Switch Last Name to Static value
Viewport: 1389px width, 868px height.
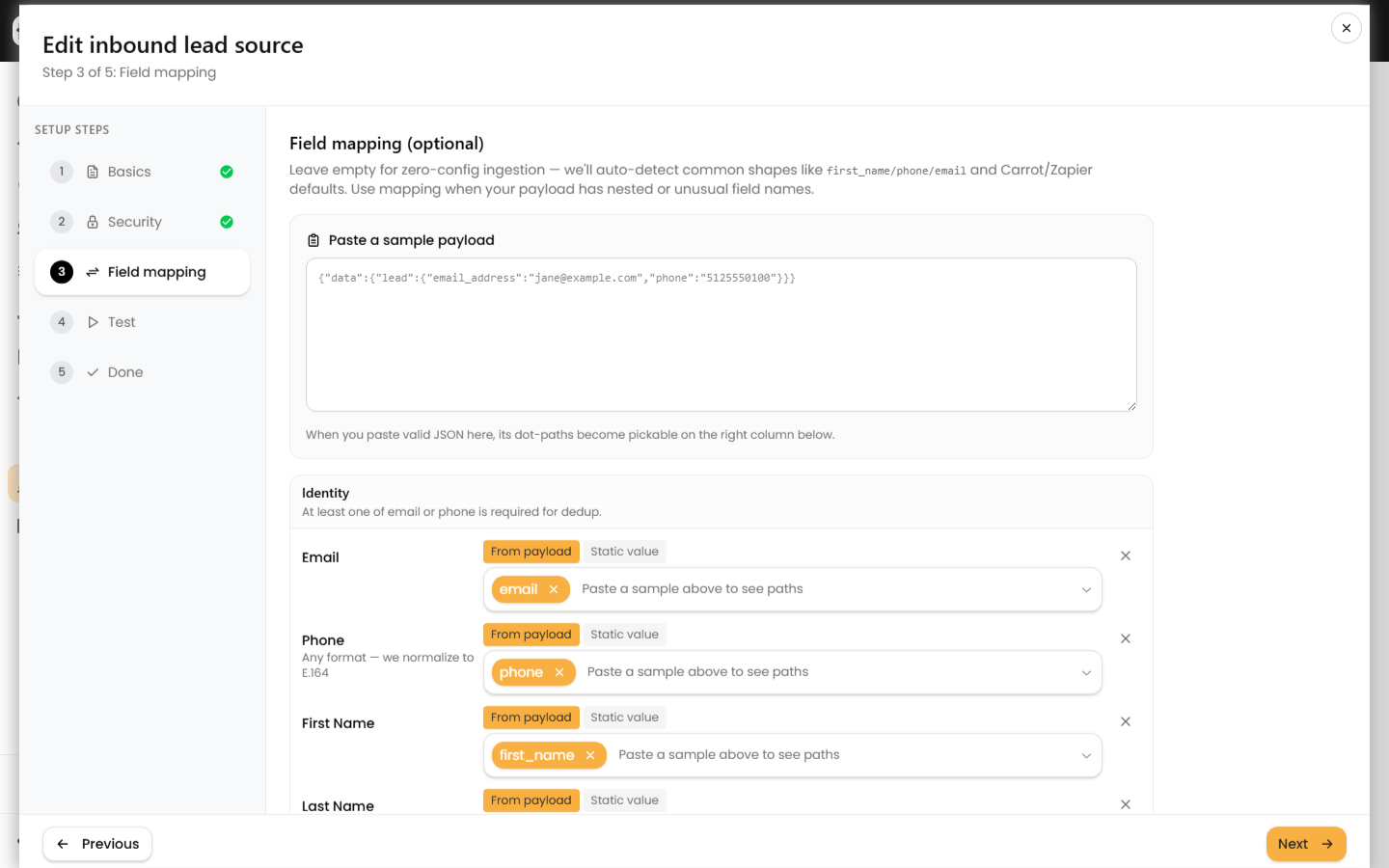click(x=625, y=800)
